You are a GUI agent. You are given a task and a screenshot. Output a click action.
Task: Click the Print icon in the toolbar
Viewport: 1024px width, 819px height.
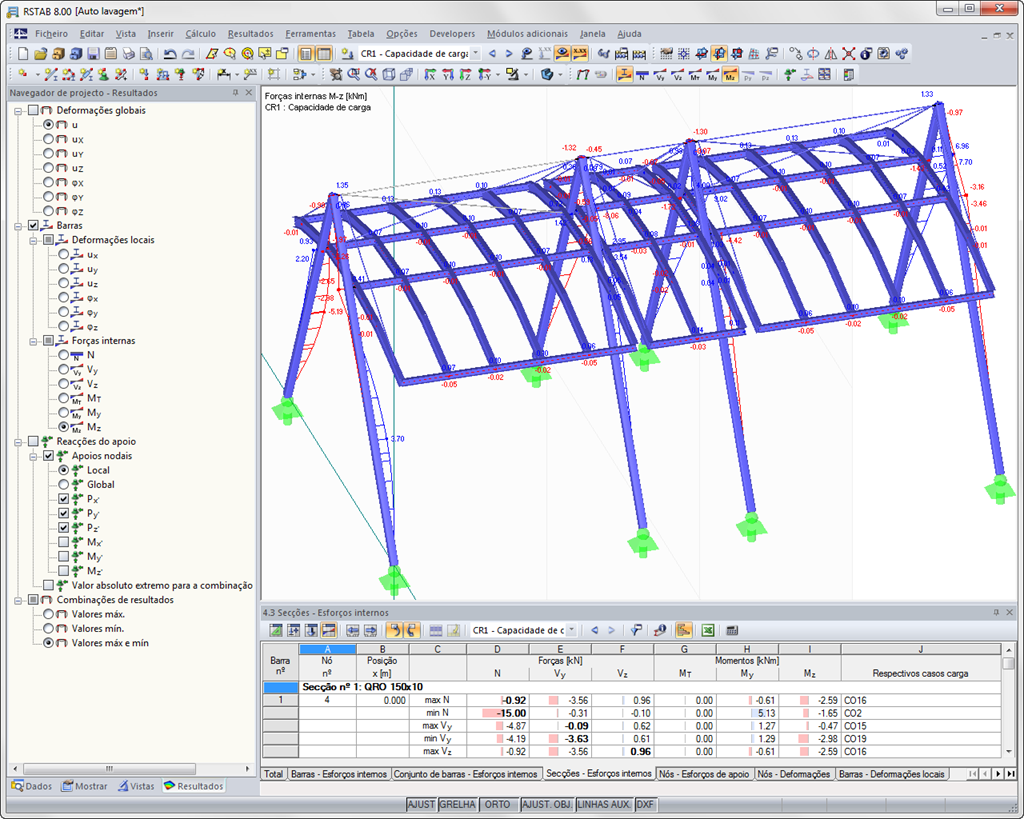(x=129, y=54)
